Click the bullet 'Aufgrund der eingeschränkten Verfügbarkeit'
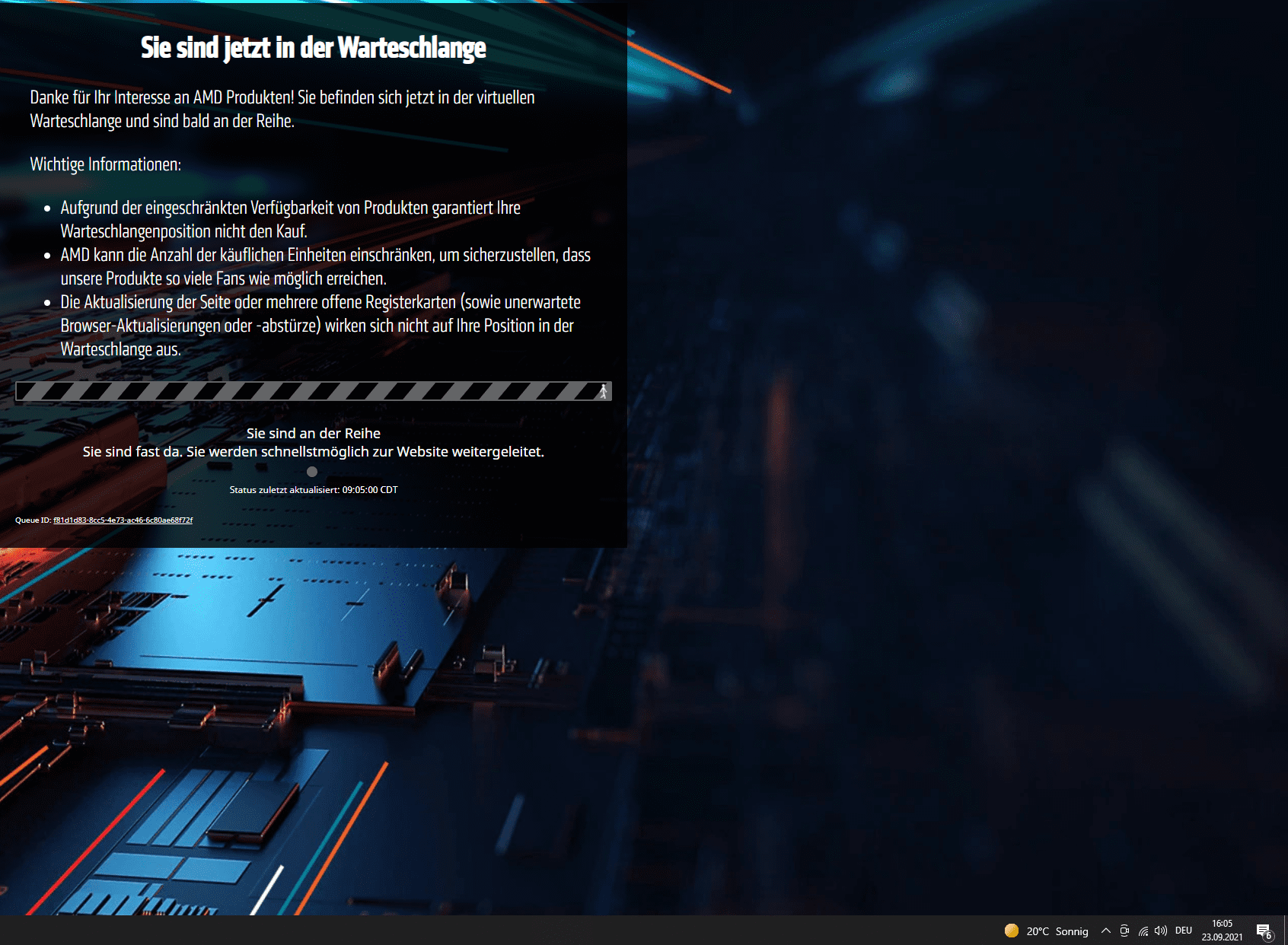This screenshot has width=1288, height=945. (291, 219)
